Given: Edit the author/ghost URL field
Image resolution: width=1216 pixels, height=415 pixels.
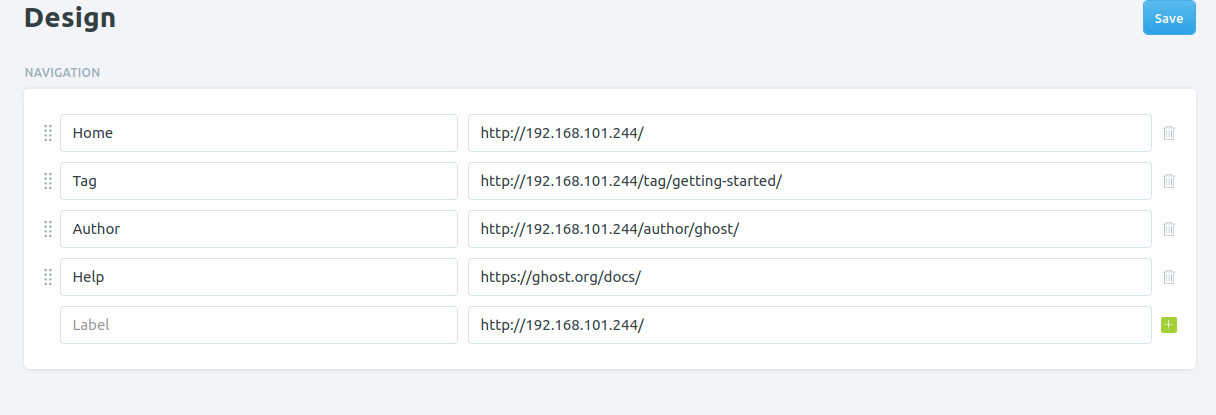Looking at the screenshot, I should (x=810, y=229).
